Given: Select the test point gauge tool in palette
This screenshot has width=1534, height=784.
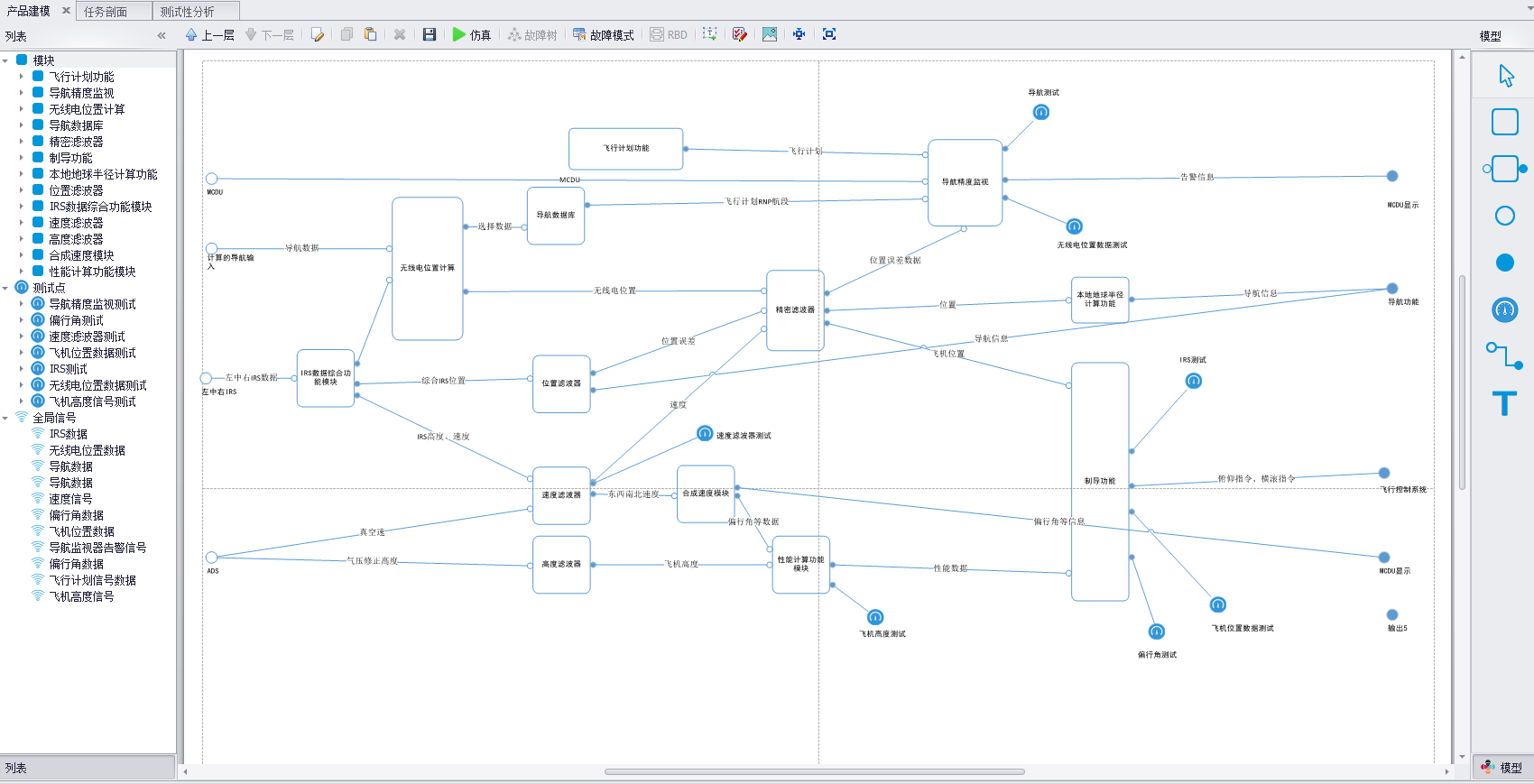Looking at the screenshot, I should 1504,310.
